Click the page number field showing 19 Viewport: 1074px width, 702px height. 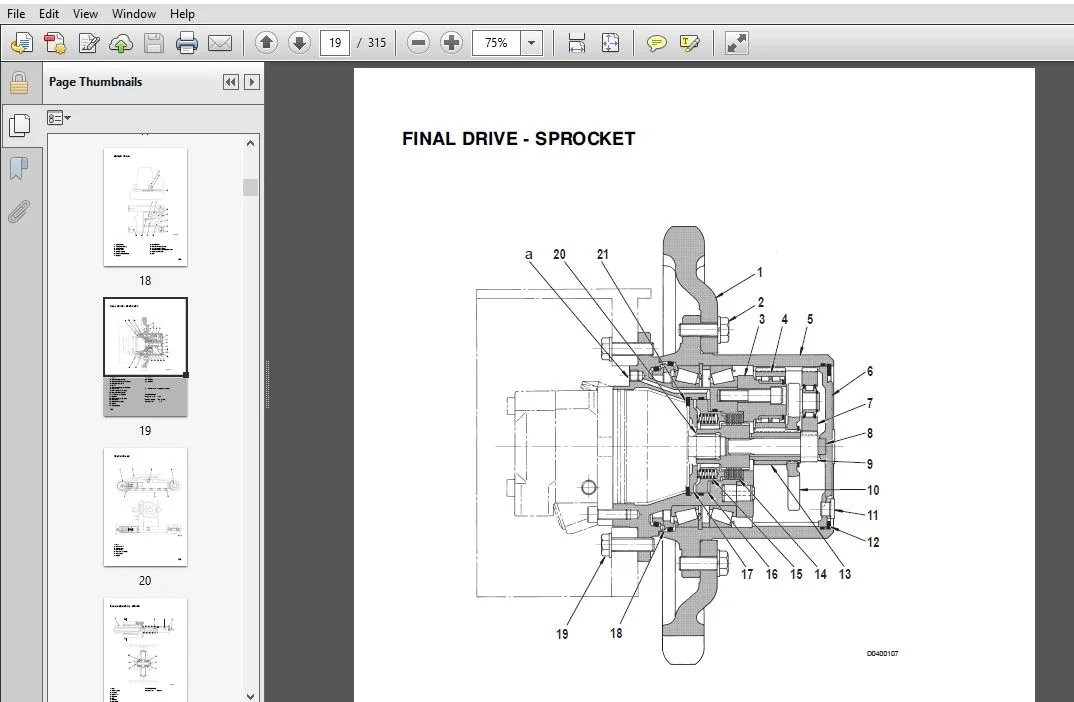coord(335,43)
